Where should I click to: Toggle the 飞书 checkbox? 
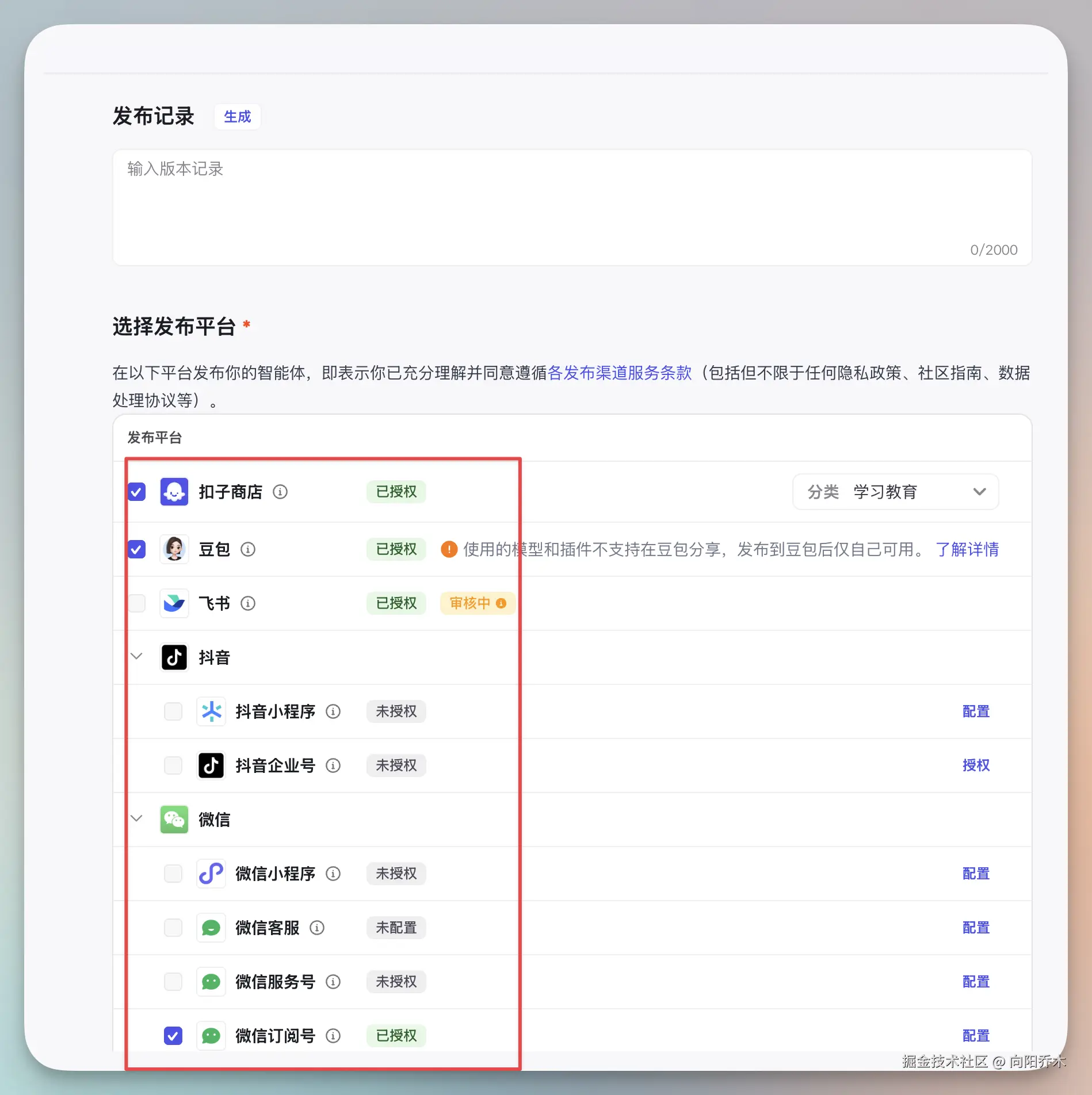(x=137, y=603)
